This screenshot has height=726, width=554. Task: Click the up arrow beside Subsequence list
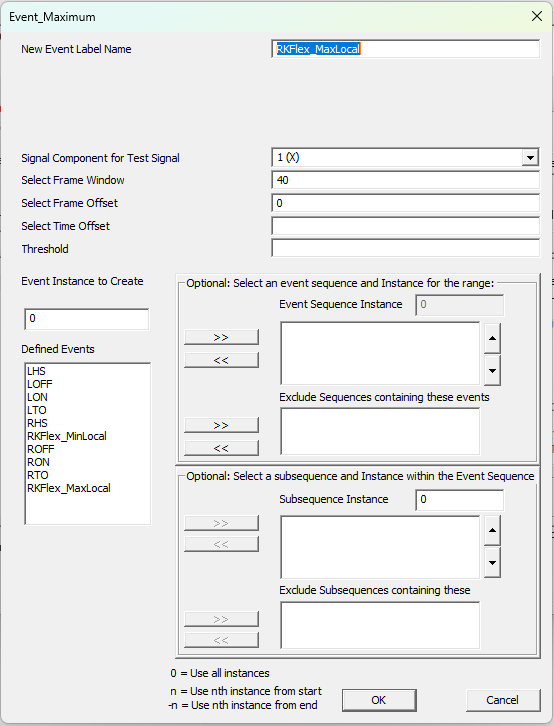pos(492,530)
